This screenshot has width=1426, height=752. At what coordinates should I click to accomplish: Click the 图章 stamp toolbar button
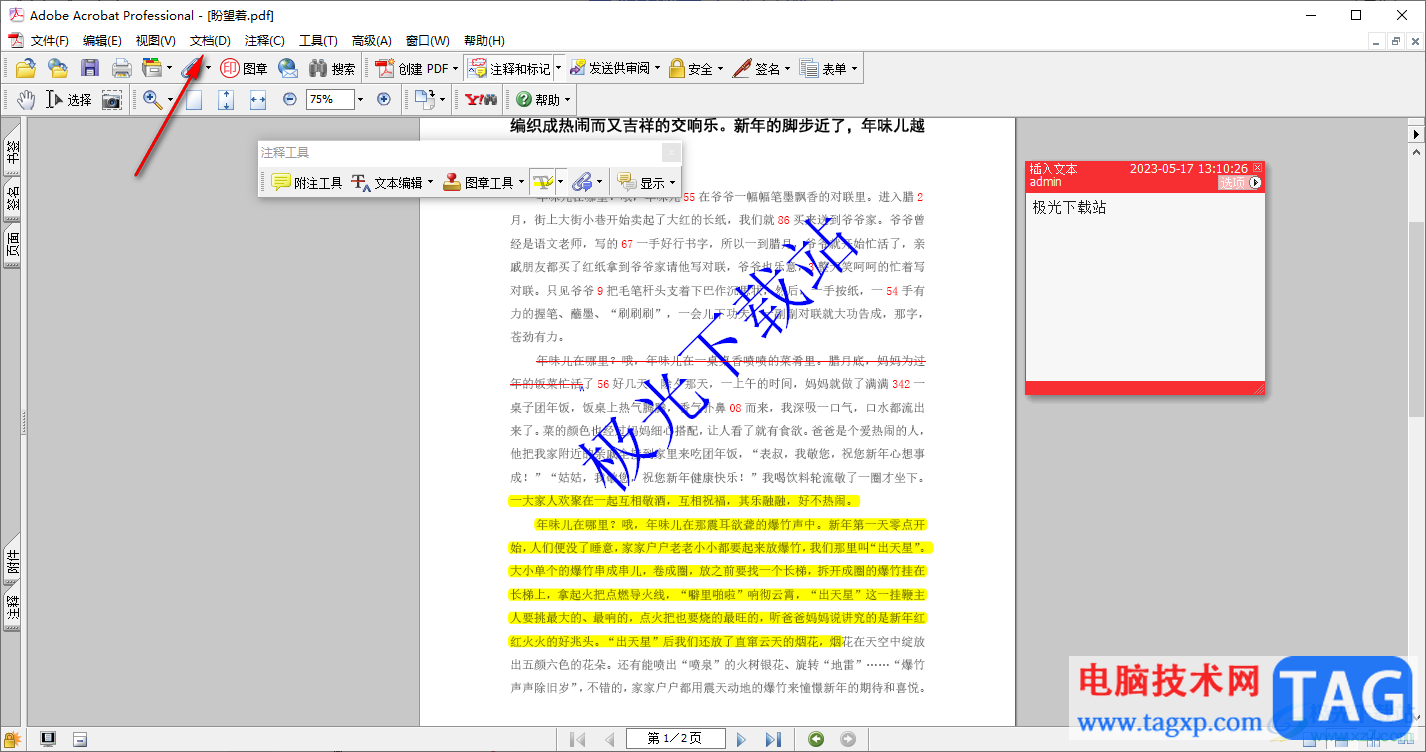(x=244, y=69)
